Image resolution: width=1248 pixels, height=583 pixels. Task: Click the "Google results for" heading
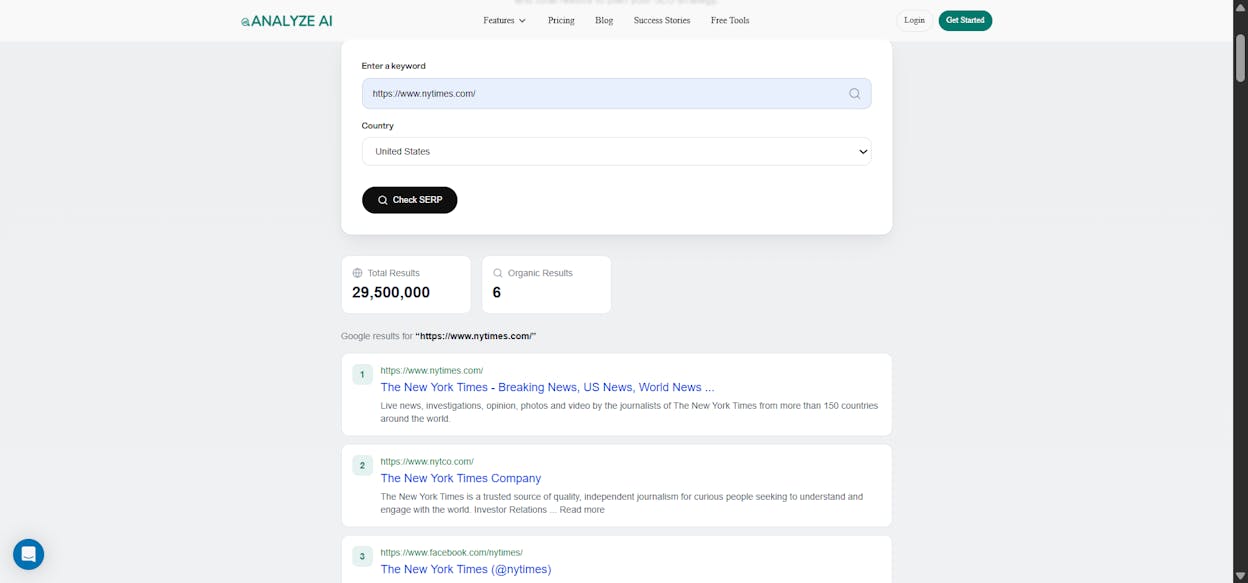439,336
